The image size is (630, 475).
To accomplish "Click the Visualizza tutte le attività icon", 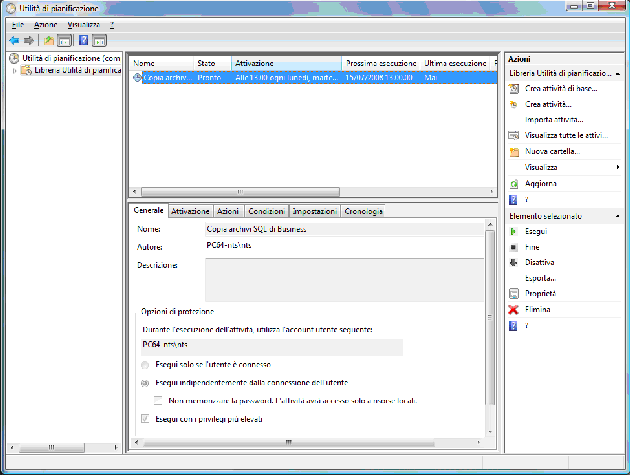I will (x=513, y=135).
